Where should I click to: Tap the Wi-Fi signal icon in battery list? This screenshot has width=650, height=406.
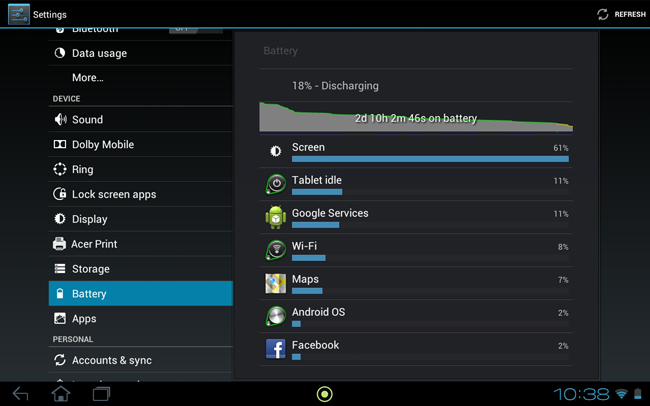[x=276, y=250]
